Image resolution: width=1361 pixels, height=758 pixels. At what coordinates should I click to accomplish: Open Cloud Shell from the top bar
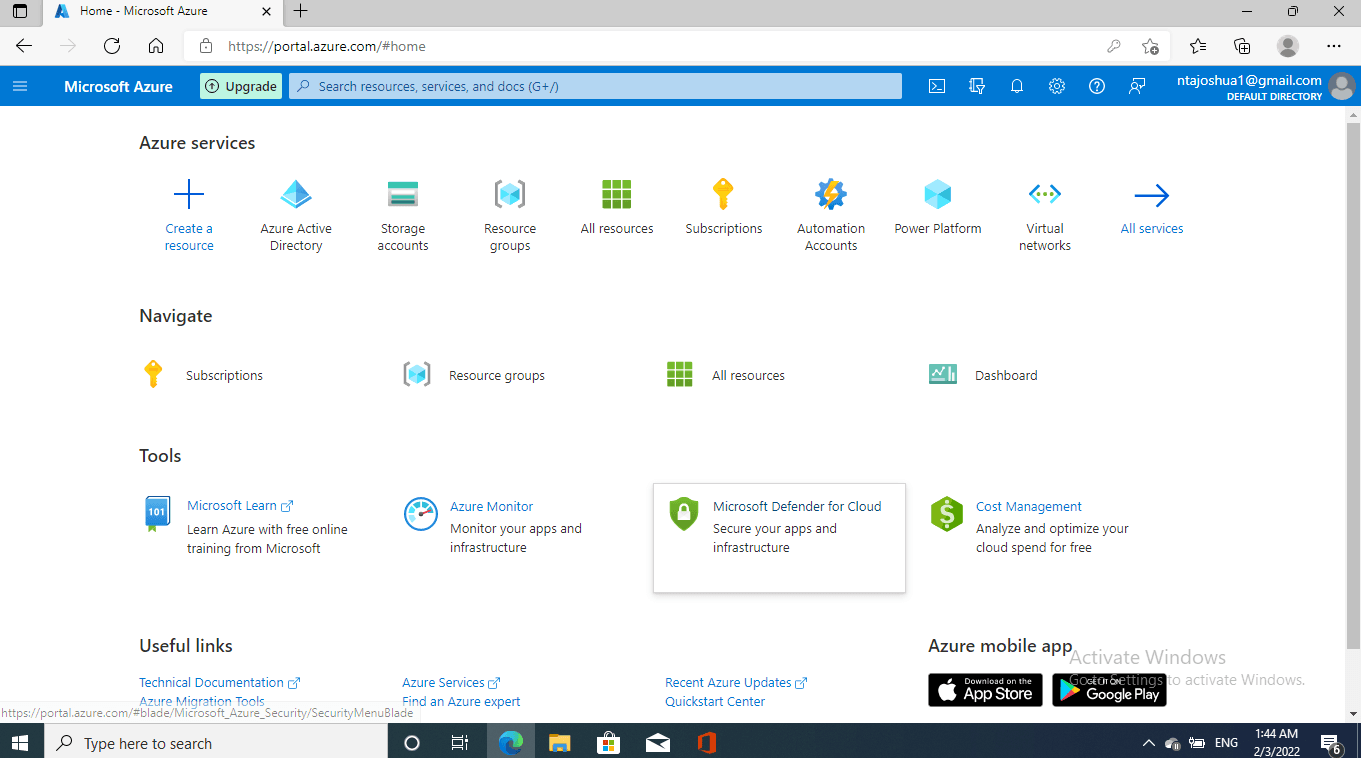point(937,86)
